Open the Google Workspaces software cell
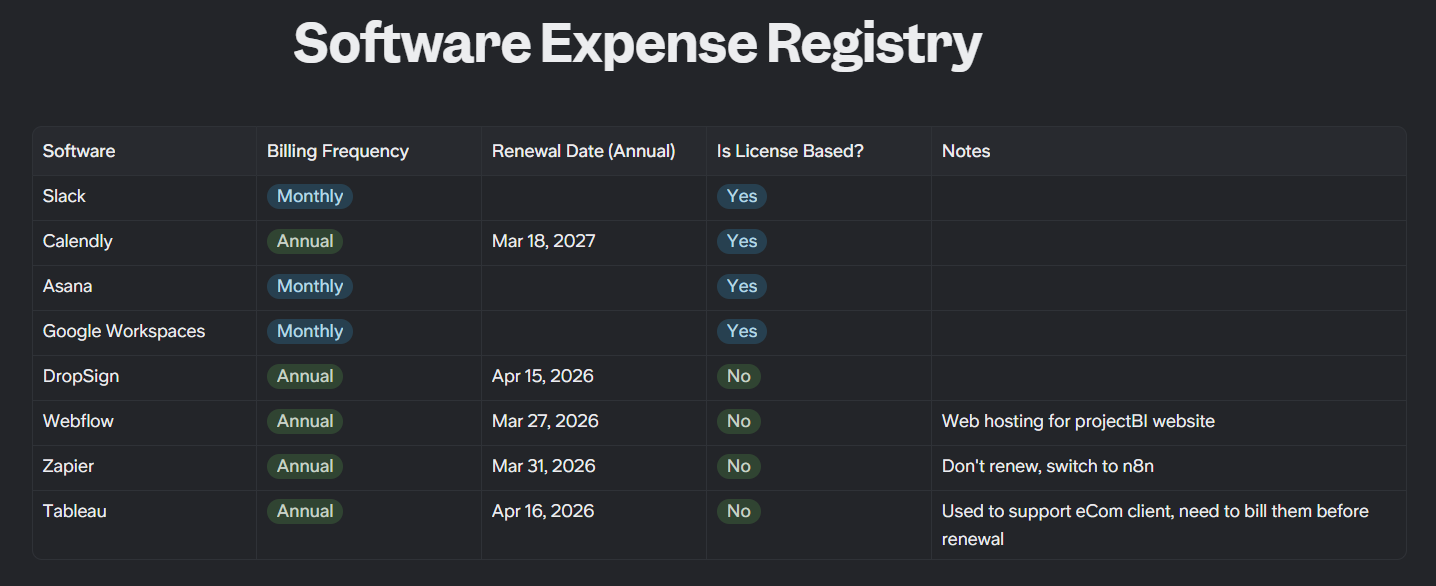The image size is (1436, 586). point(144,332)
